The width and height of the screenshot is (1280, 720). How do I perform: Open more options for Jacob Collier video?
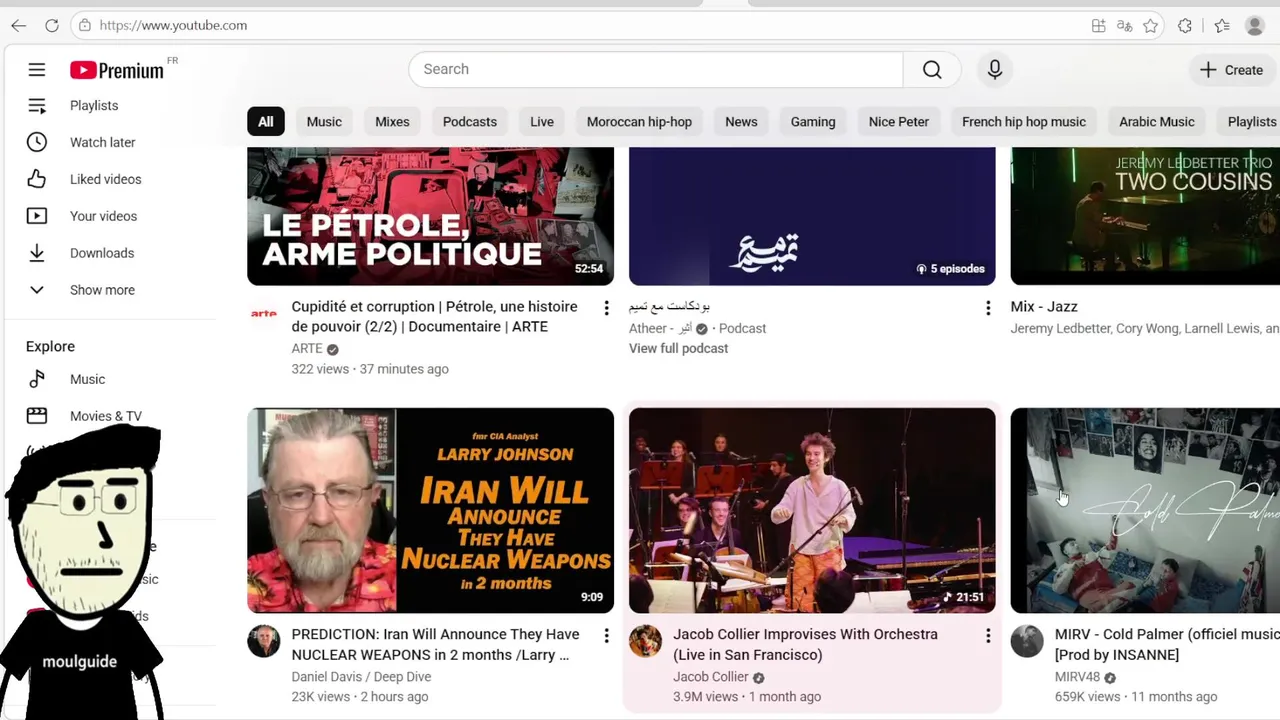tap(988, 636)
